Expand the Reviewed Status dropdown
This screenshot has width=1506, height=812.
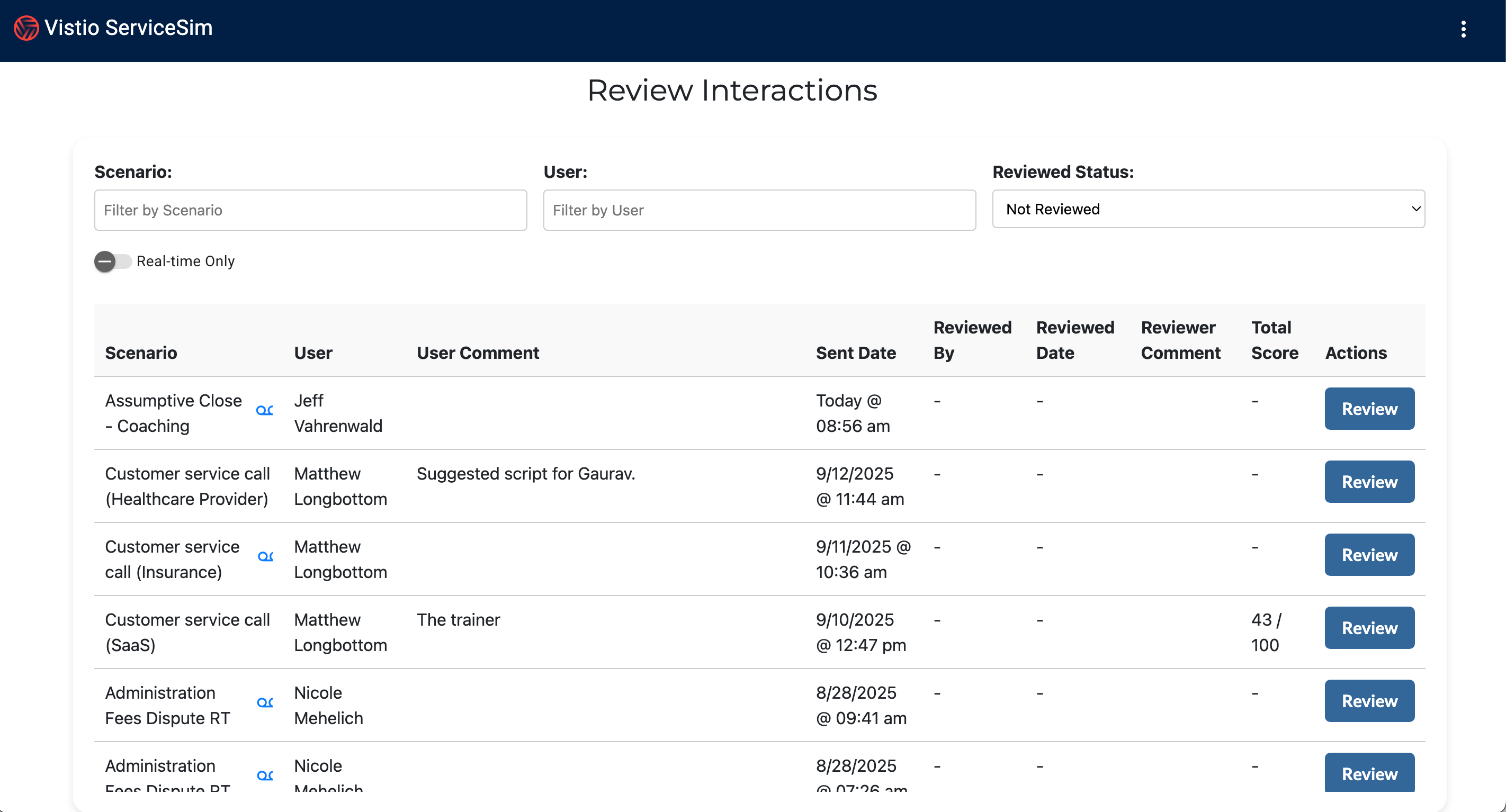click(x=1208, y=209)
